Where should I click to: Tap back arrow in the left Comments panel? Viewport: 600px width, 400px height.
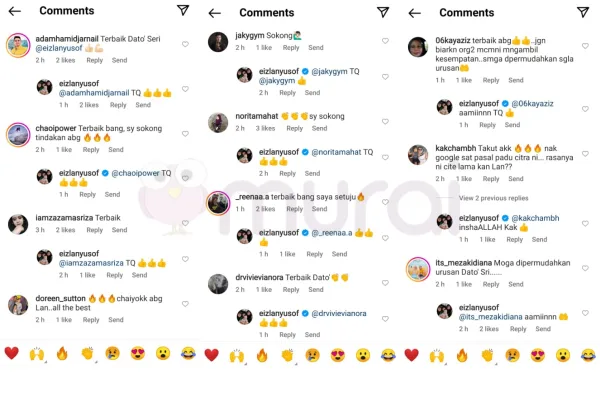click(15, 11)
